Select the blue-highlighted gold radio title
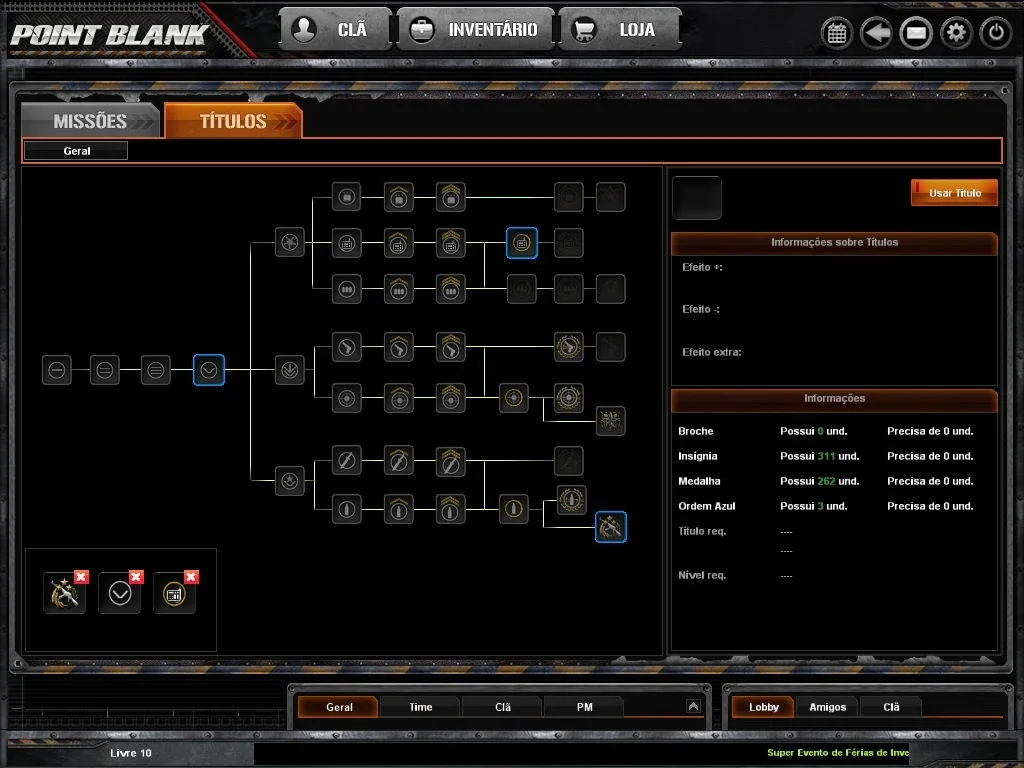This screenshot has height=768, width=1024. point(522,243)
